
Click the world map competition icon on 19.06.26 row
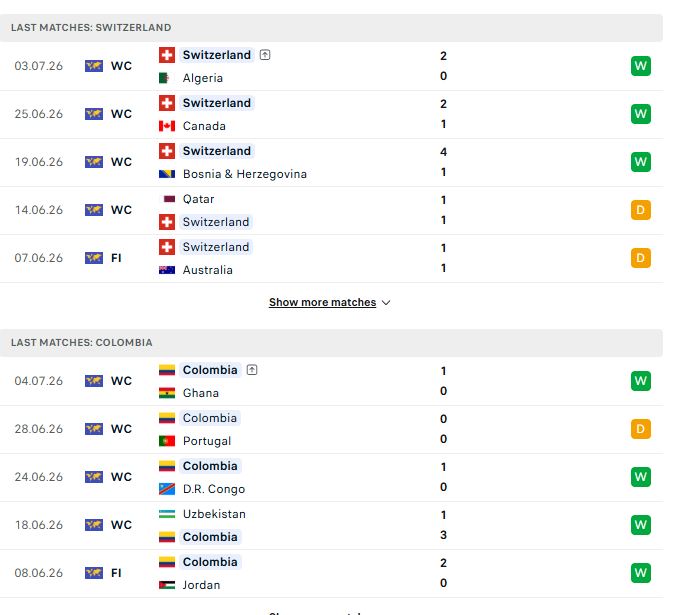pyautogui.click(x=94, y=162)
